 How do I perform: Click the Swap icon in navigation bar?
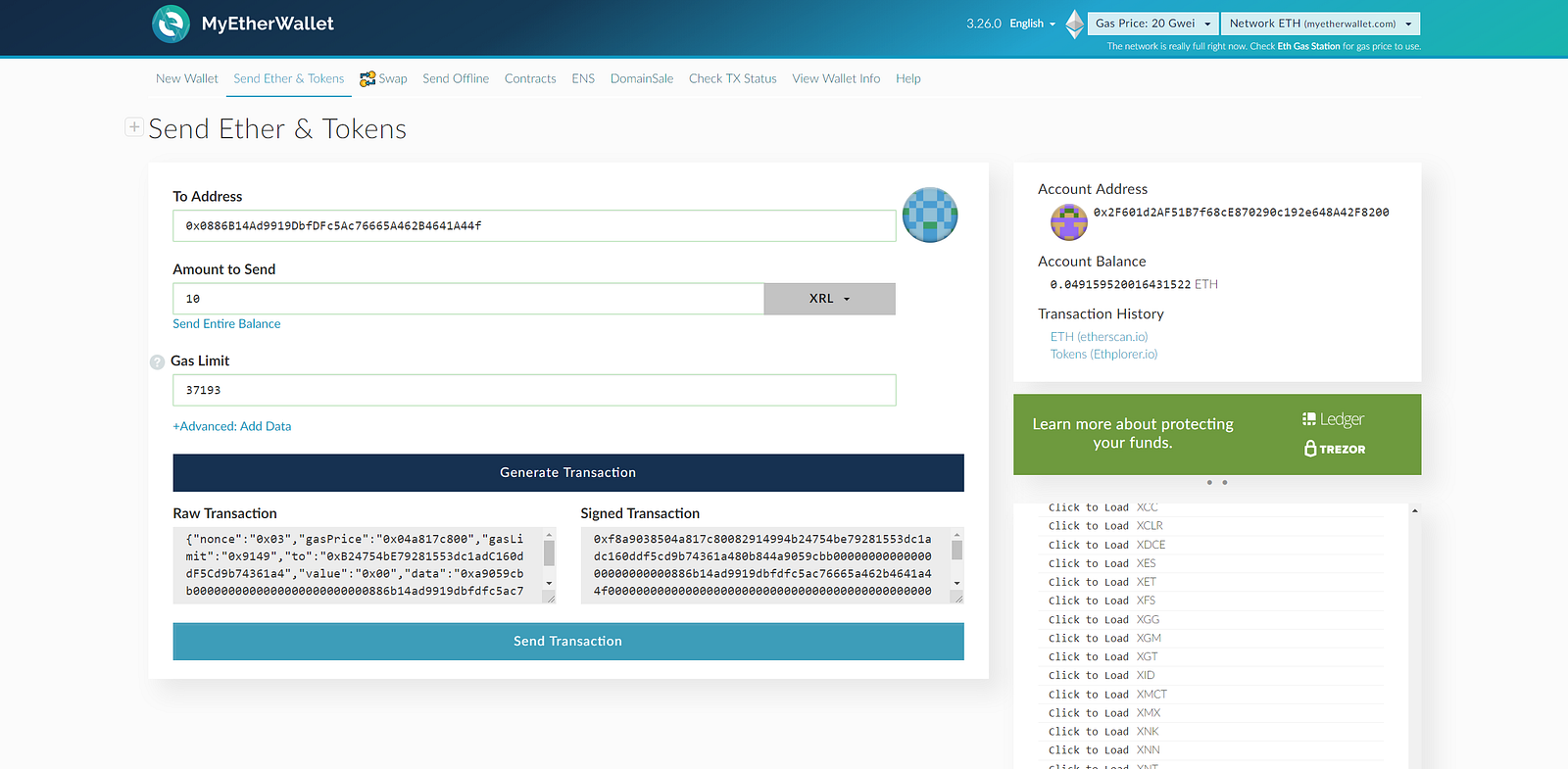coord(367,78)
